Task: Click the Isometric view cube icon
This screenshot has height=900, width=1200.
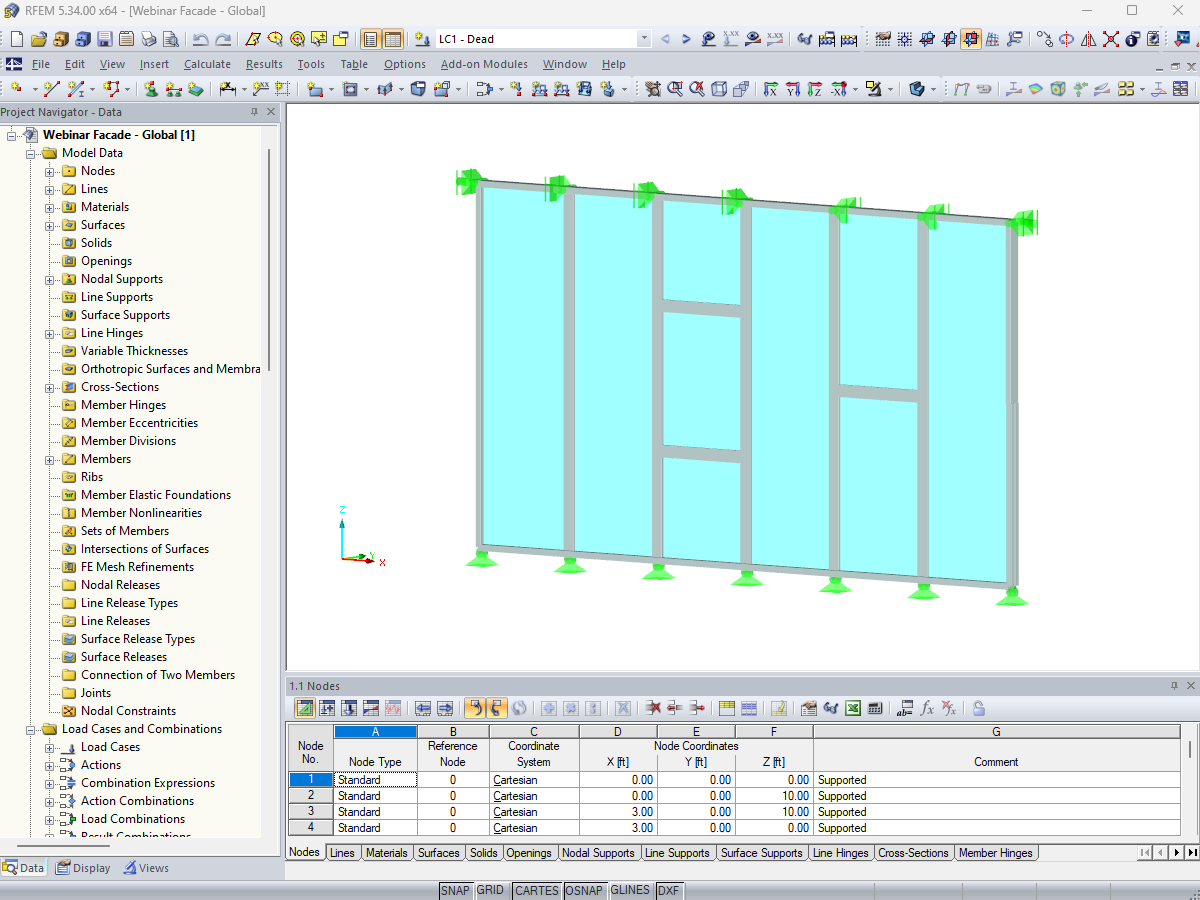Action: pos(719,89)
